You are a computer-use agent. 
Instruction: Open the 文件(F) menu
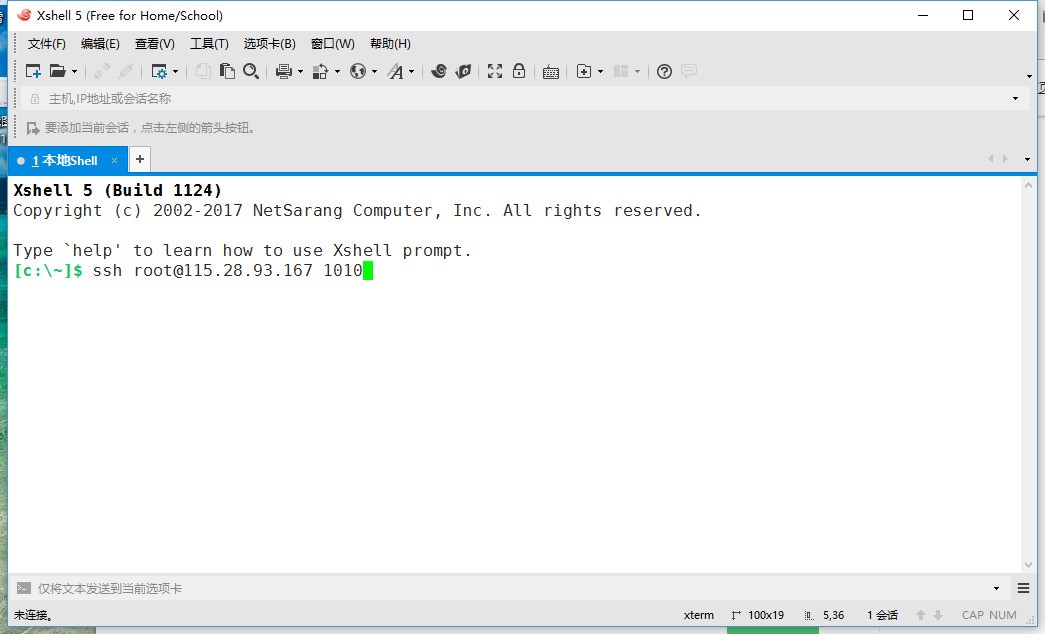(47, 44)
